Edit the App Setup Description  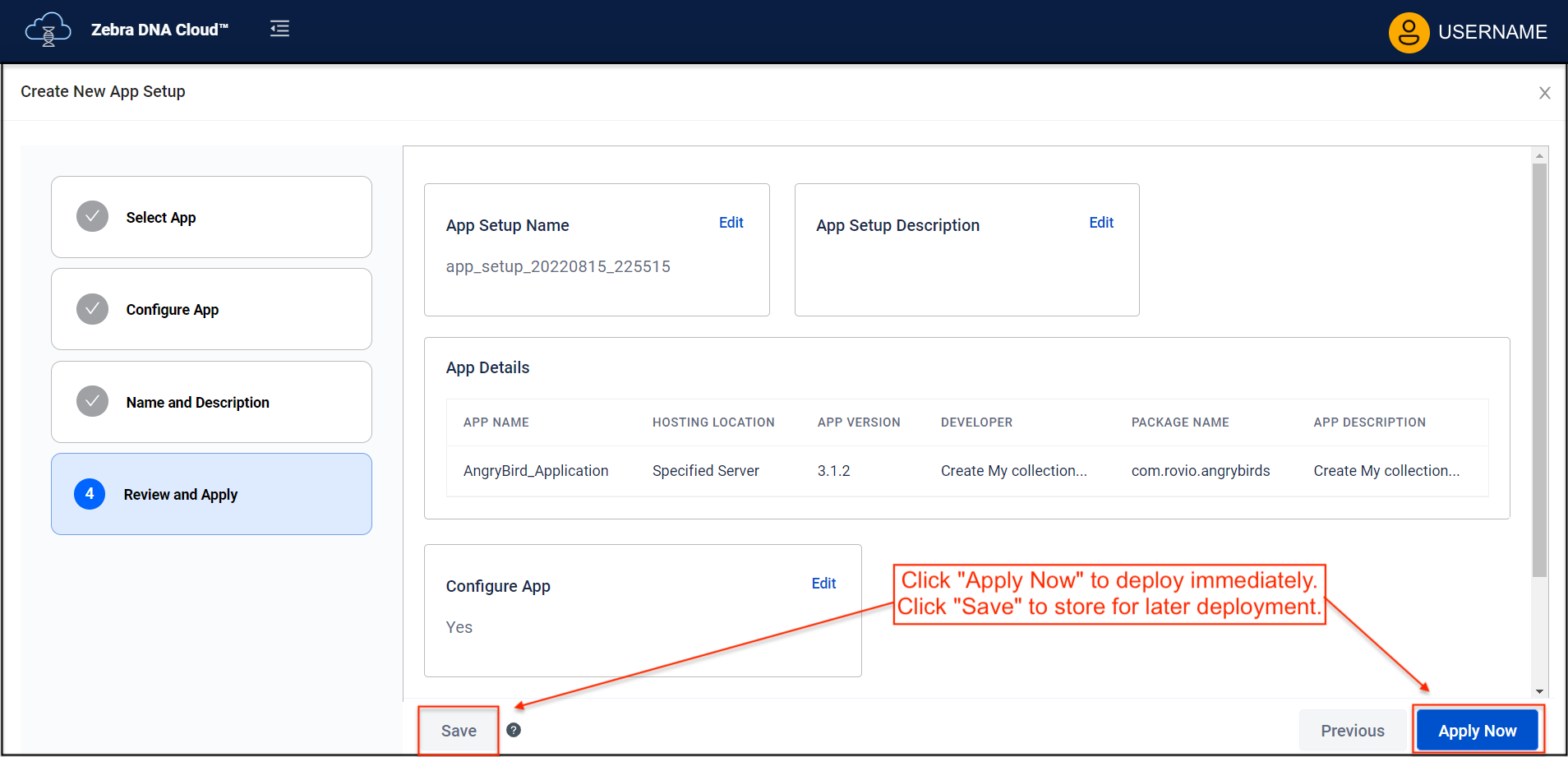point(1100,223)
